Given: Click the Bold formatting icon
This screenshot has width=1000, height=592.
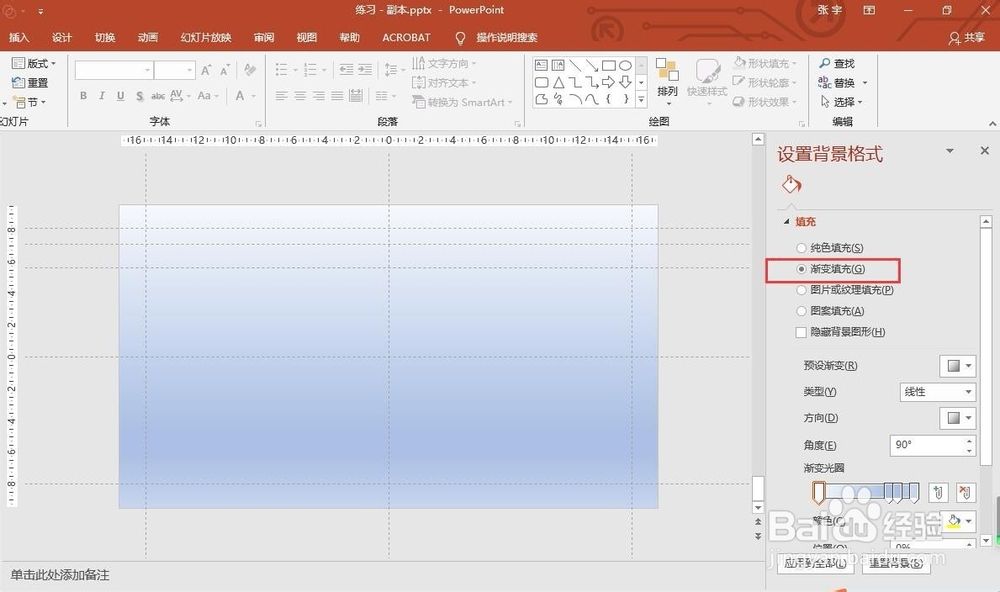Looking at the screenshot, I should 83,96.
